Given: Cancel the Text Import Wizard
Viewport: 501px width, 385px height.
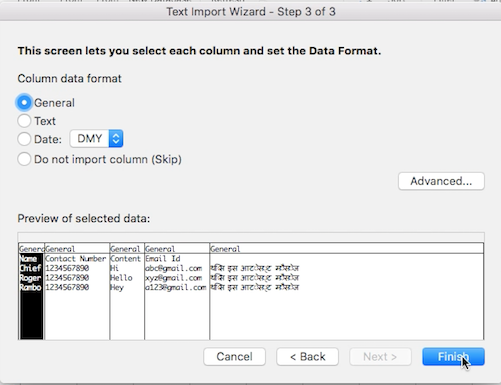Looking at the screenshot, I should (234, 357).
